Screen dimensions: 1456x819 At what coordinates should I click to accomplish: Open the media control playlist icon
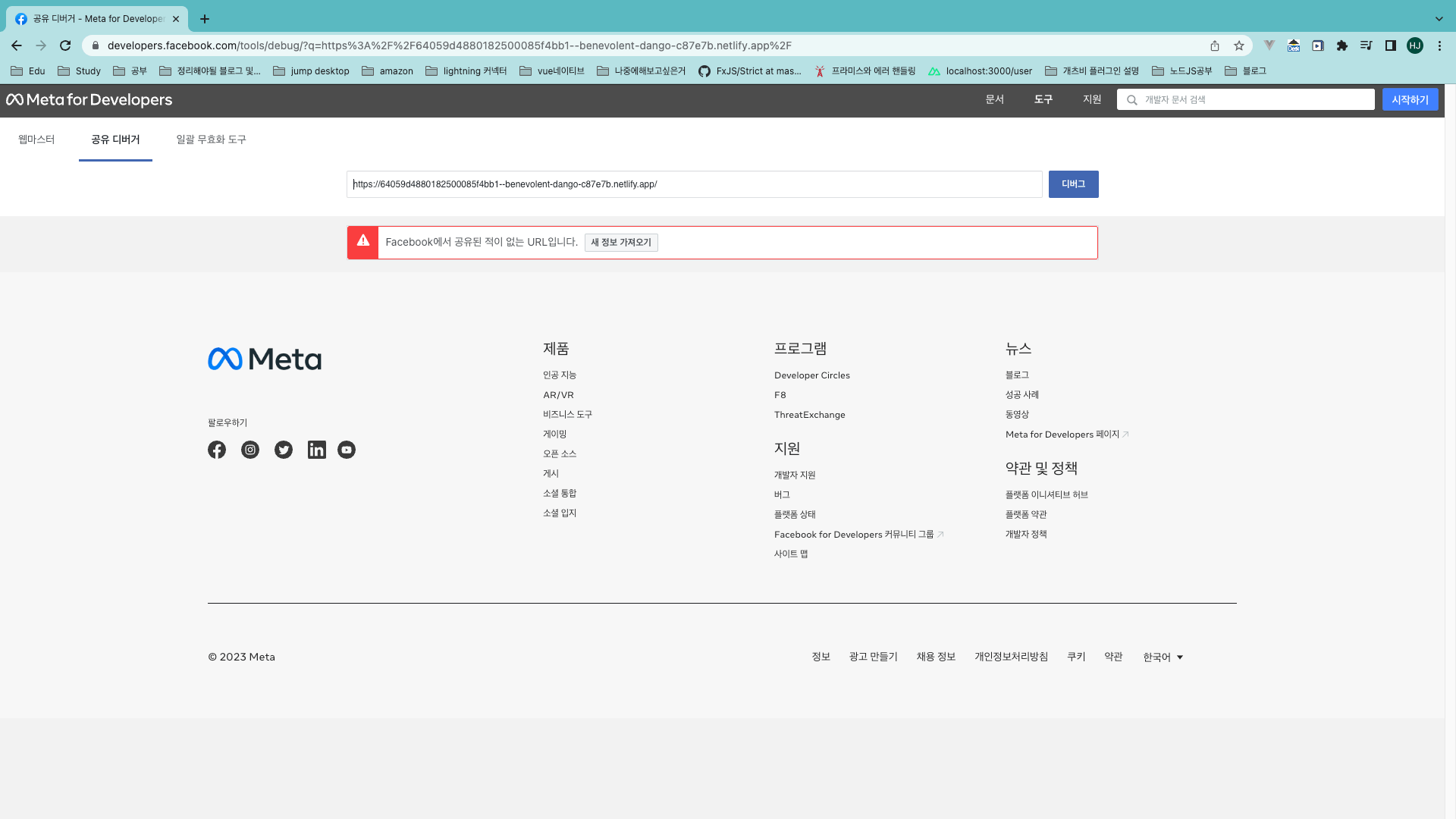1367,45
